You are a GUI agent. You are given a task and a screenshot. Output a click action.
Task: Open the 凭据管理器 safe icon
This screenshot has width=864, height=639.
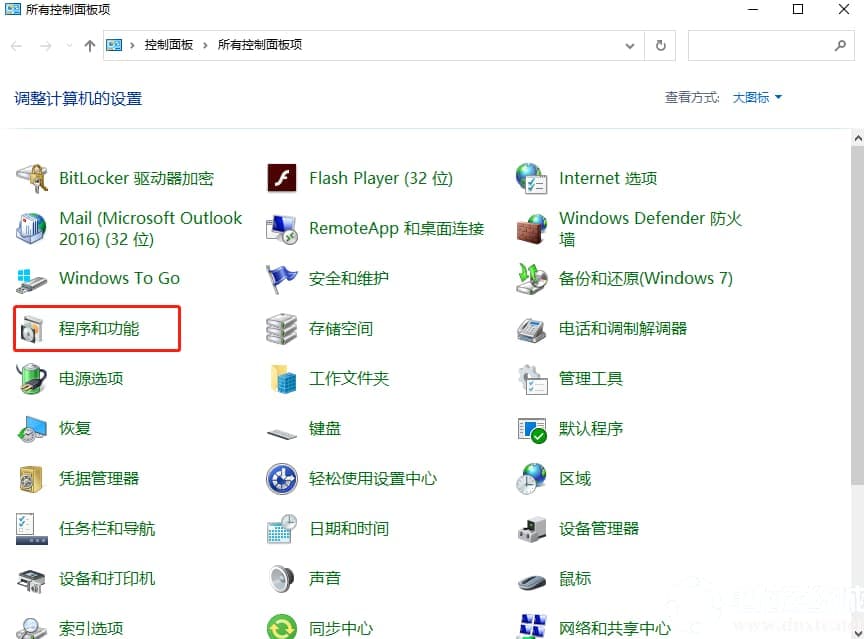point(30,479)
